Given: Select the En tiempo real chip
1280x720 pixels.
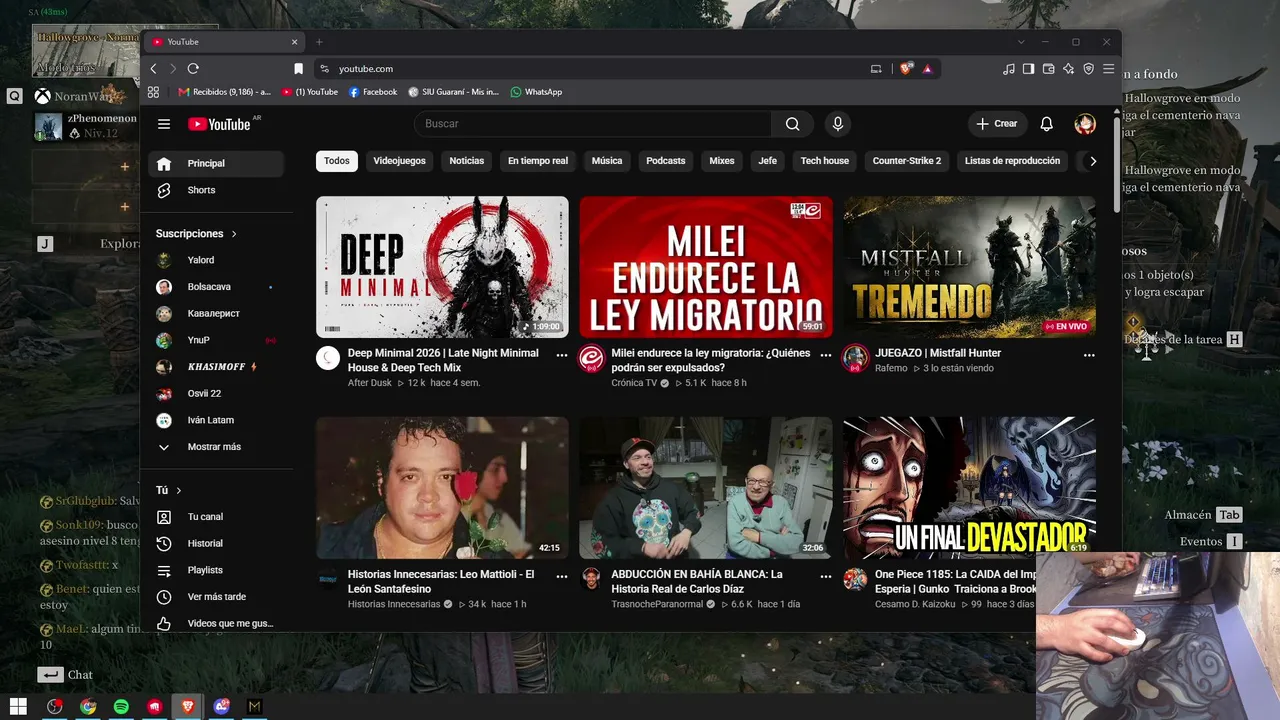Looking at the screenshot, I should coord(538,161).
